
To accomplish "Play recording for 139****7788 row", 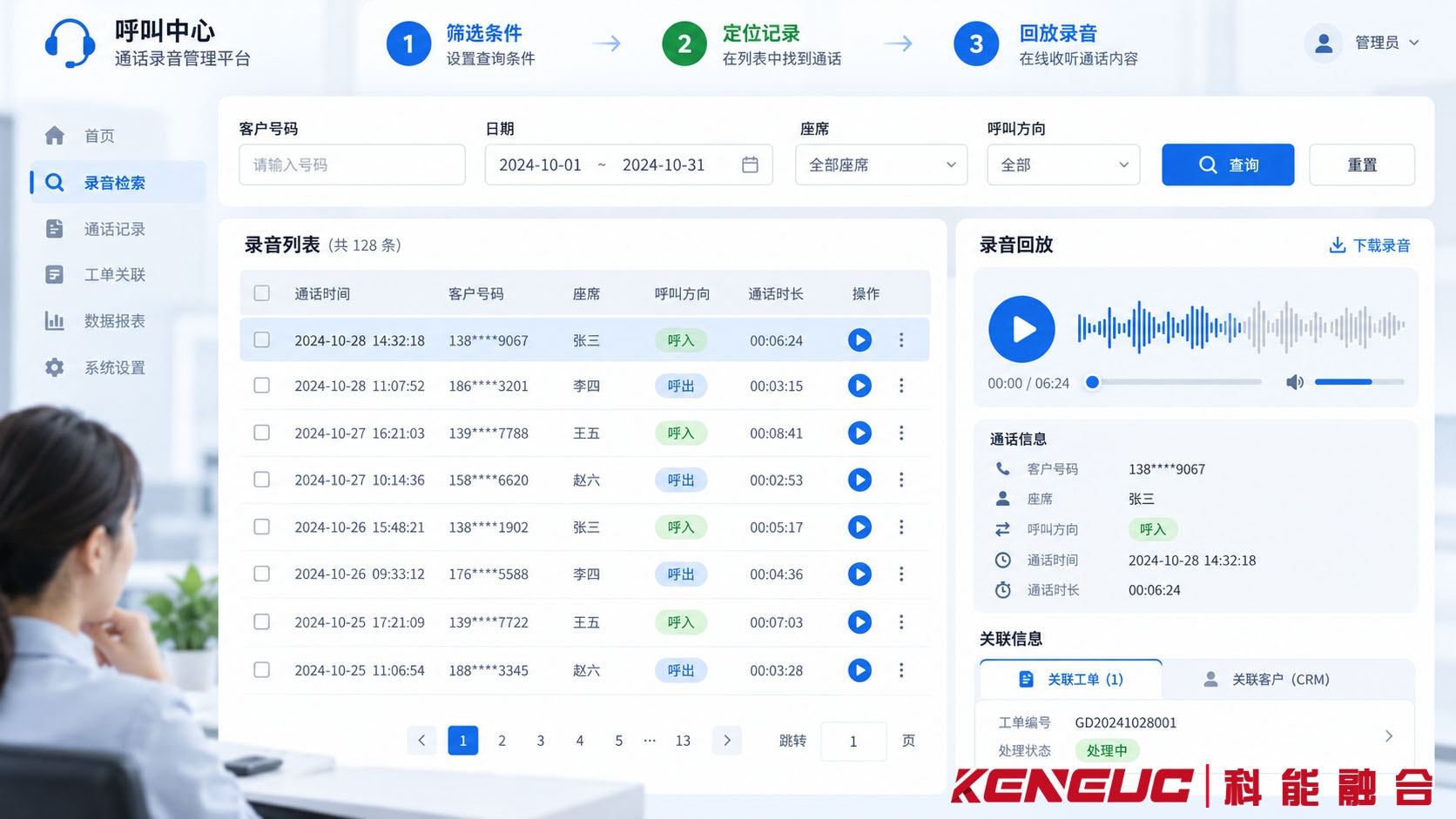I will coord(859,433).
